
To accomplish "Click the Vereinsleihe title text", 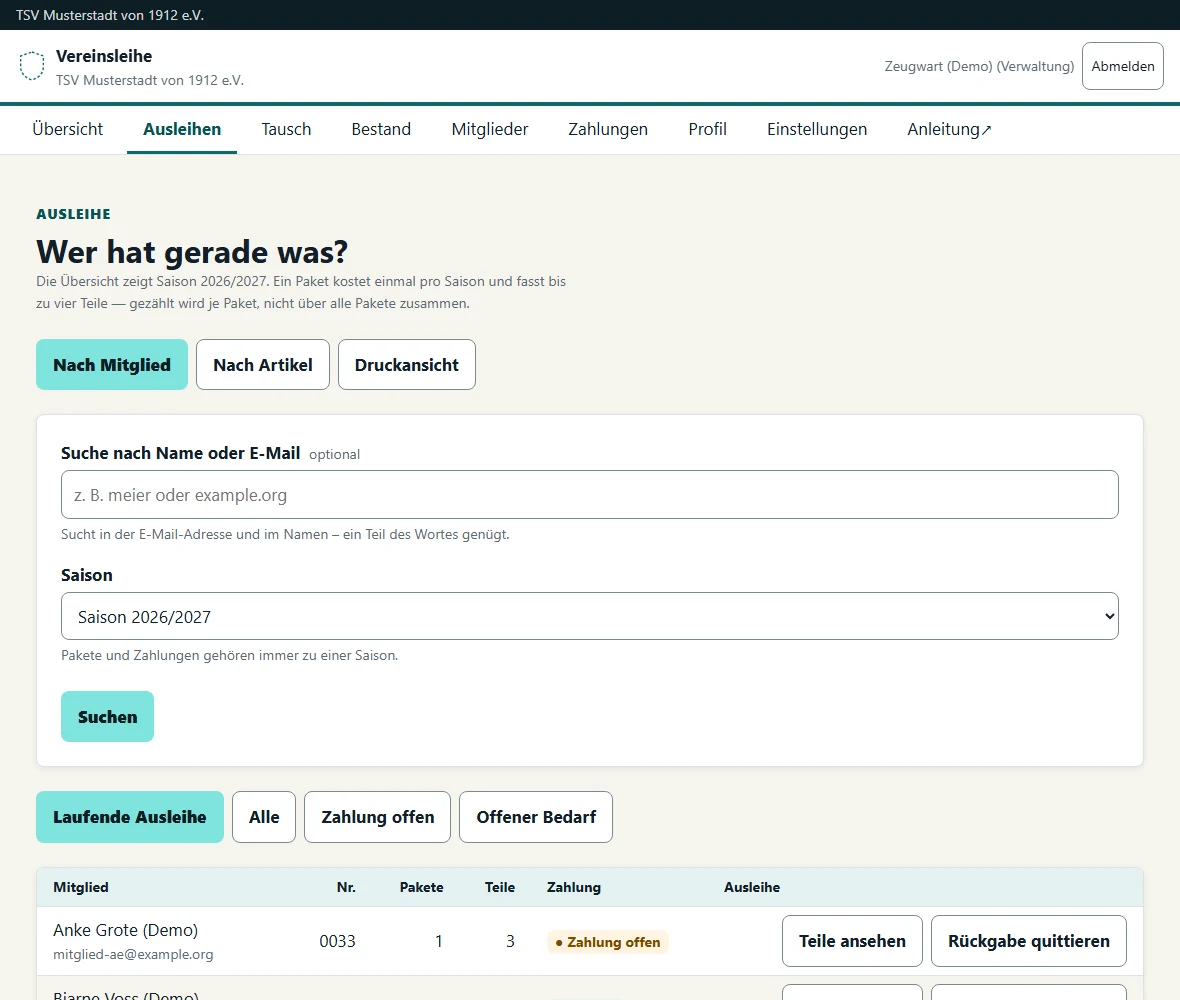I will tap(104, 56).
